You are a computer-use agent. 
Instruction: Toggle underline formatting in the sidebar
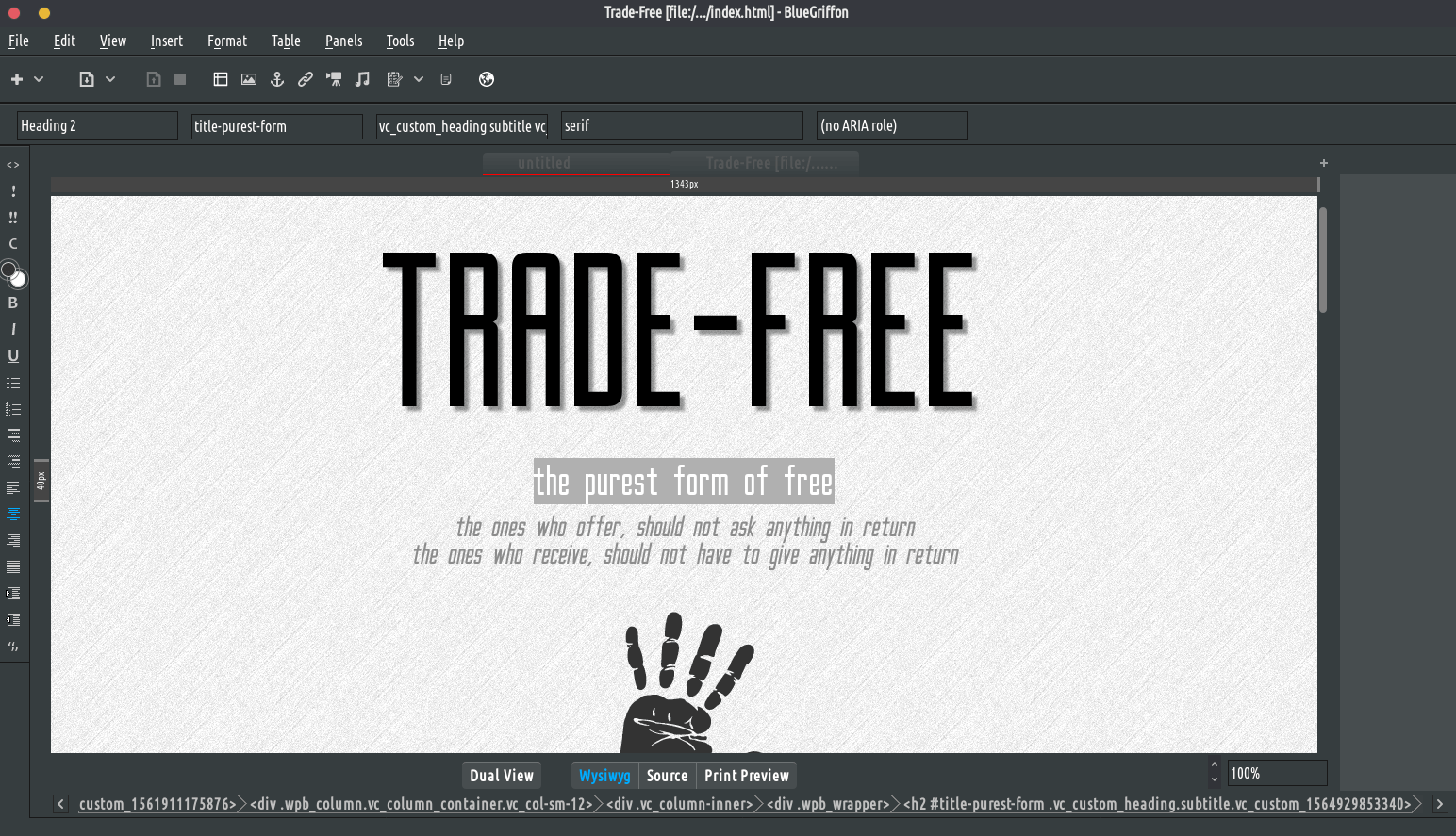click(13, 355)
